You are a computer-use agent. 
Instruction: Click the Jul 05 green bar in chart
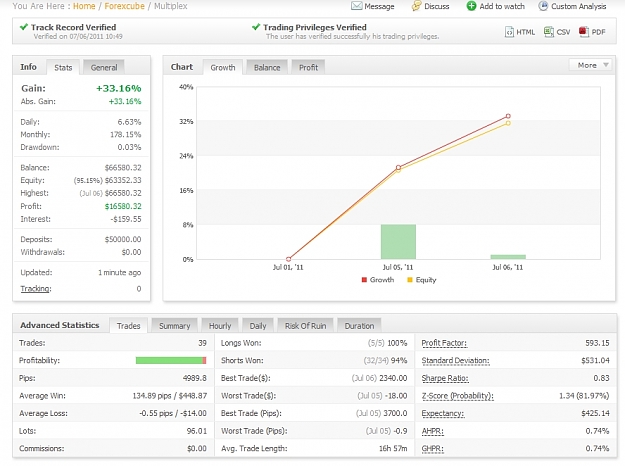398,242
